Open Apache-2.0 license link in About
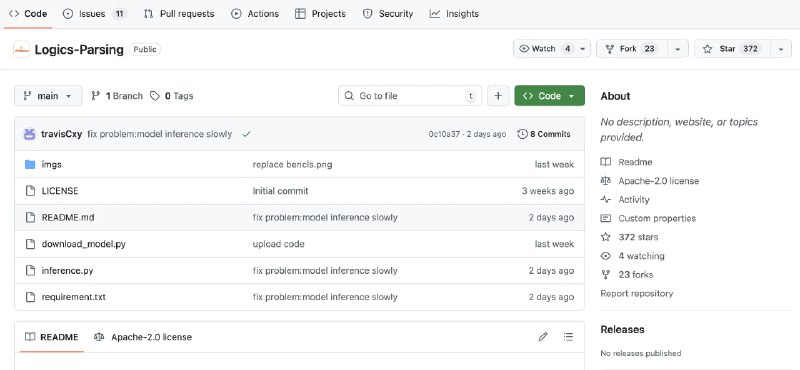The width and height of the screenshot is (800, 370). point(650,181)
